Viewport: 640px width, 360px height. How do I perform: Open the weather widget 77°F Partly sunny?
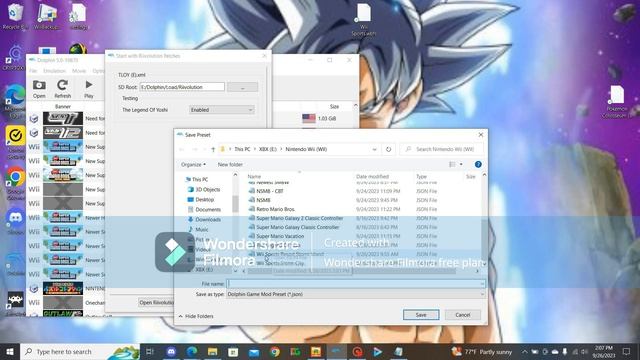[x=482, y=351]
